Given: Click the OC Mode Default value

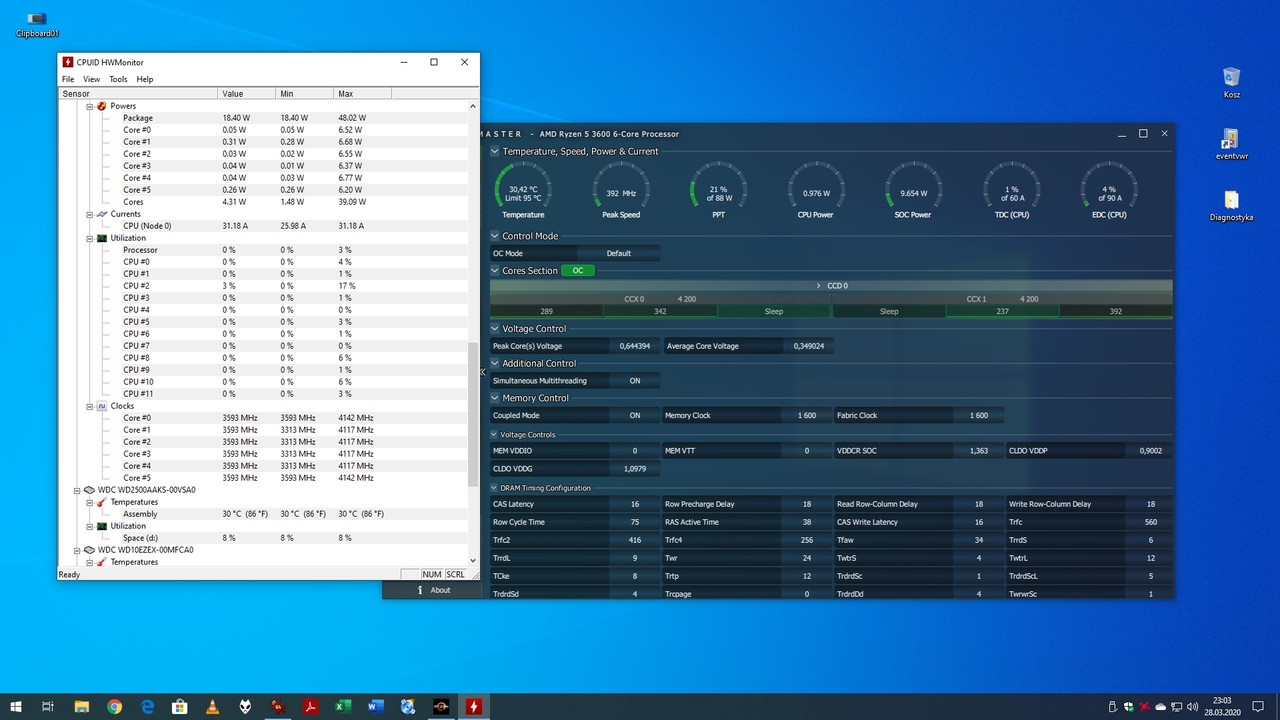Looking at the screenshot, I should click(x=618, y=253).
